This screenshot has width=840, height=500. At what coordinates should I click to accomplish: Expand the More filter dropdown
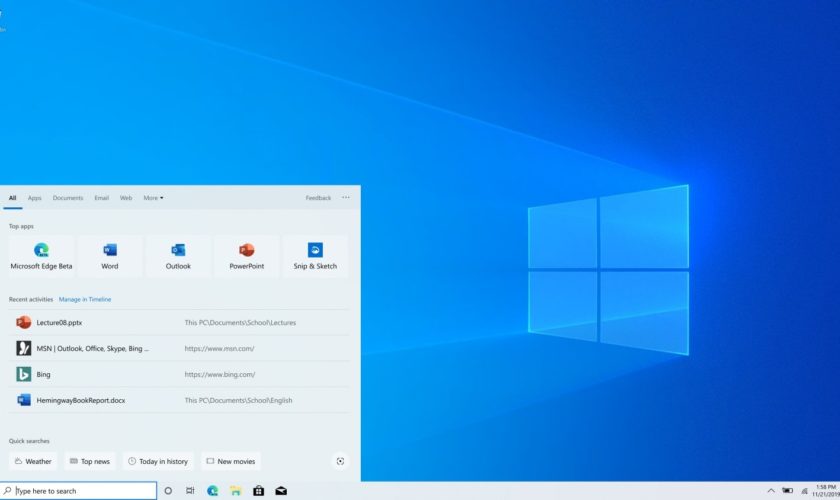153,198
